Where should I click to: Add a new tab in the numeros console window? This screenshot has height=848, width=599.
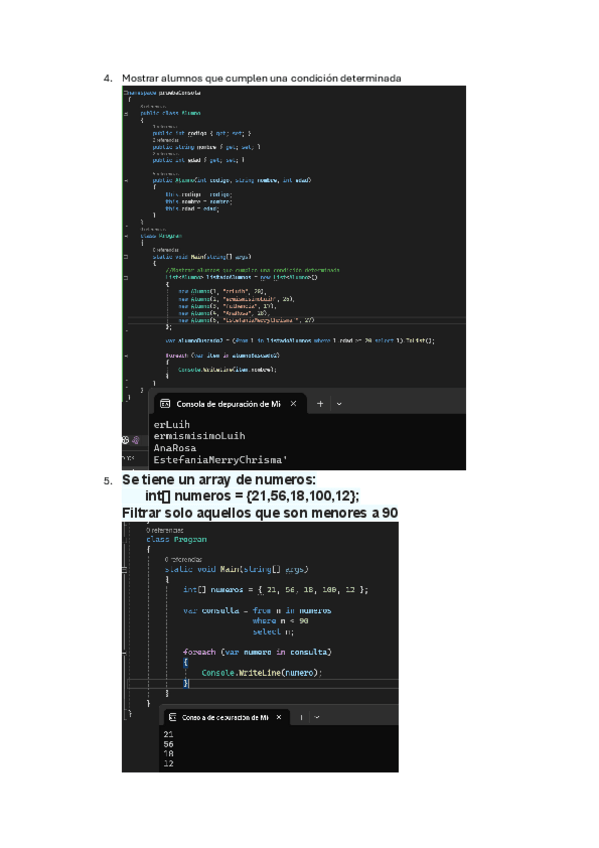pos(301,717)
